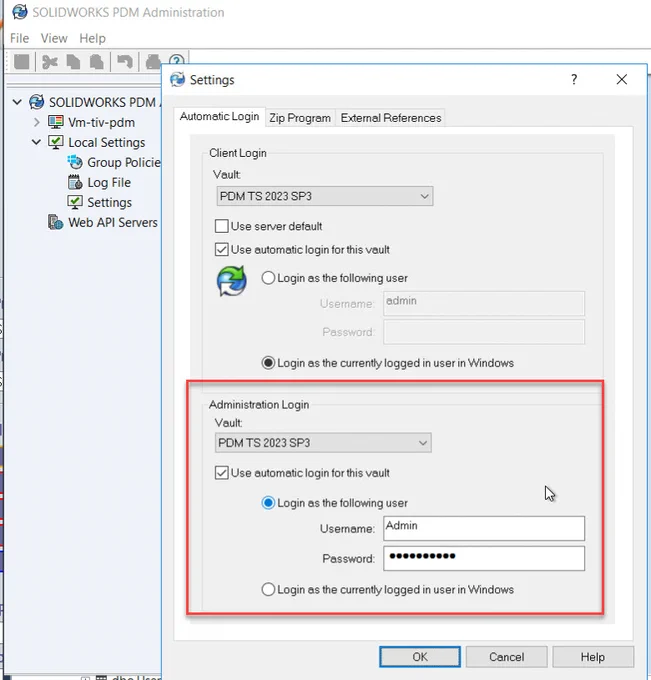Click the Web API Servers icon

(x=56, y=222)
